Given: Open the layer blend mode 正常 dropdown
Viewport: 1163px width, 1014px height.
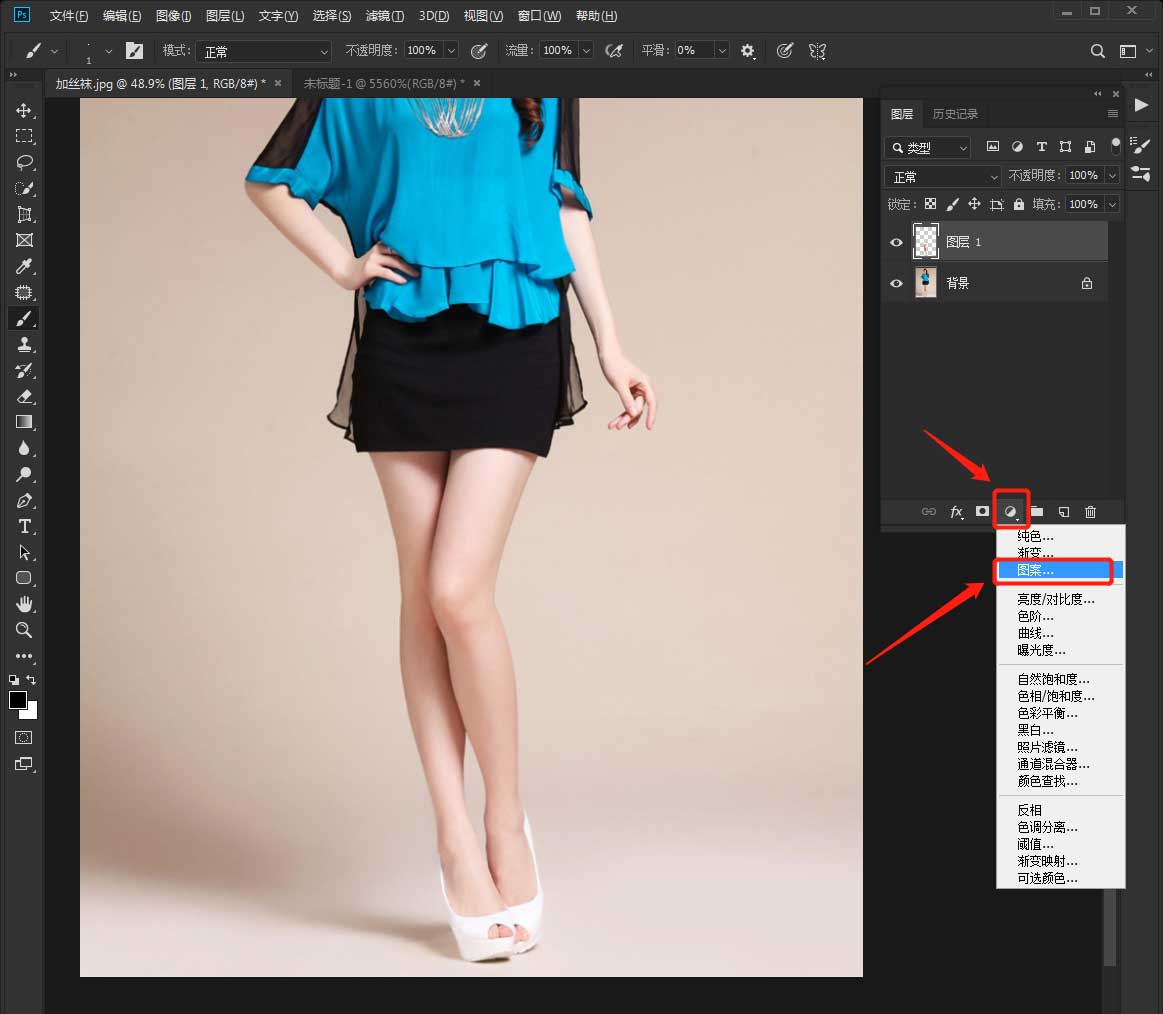Looking at the screenshot, I should (x=943, y=177).
